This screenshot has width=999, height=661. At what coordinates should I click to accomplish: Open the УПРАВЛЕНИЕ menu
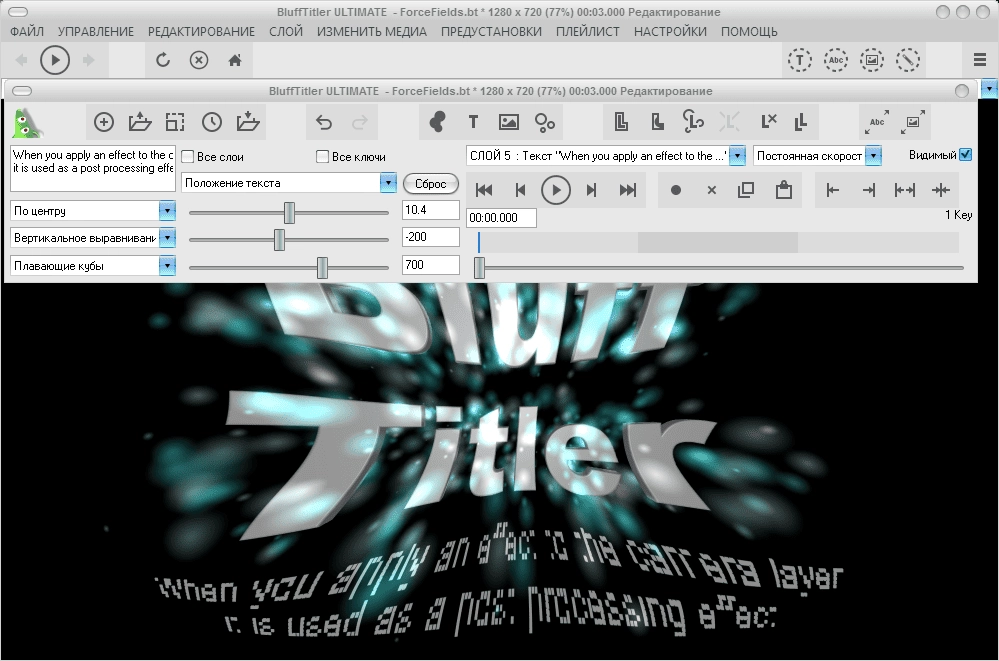[x=96, y=31]
